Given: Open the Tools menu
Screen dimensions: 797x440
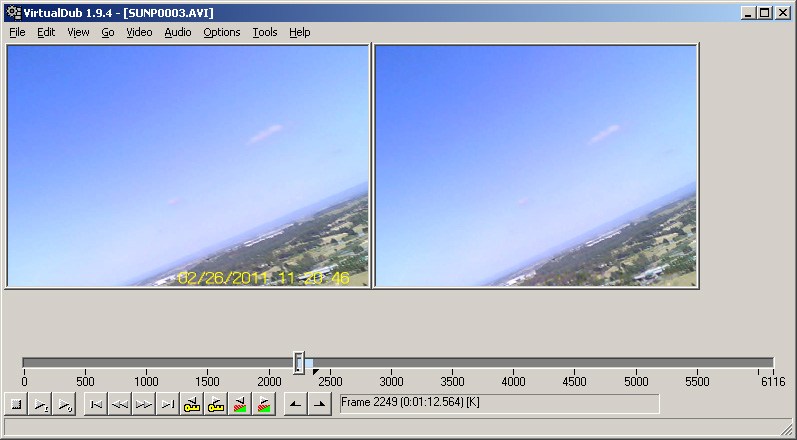Looking at the screenshot, I should pos(265,32).
